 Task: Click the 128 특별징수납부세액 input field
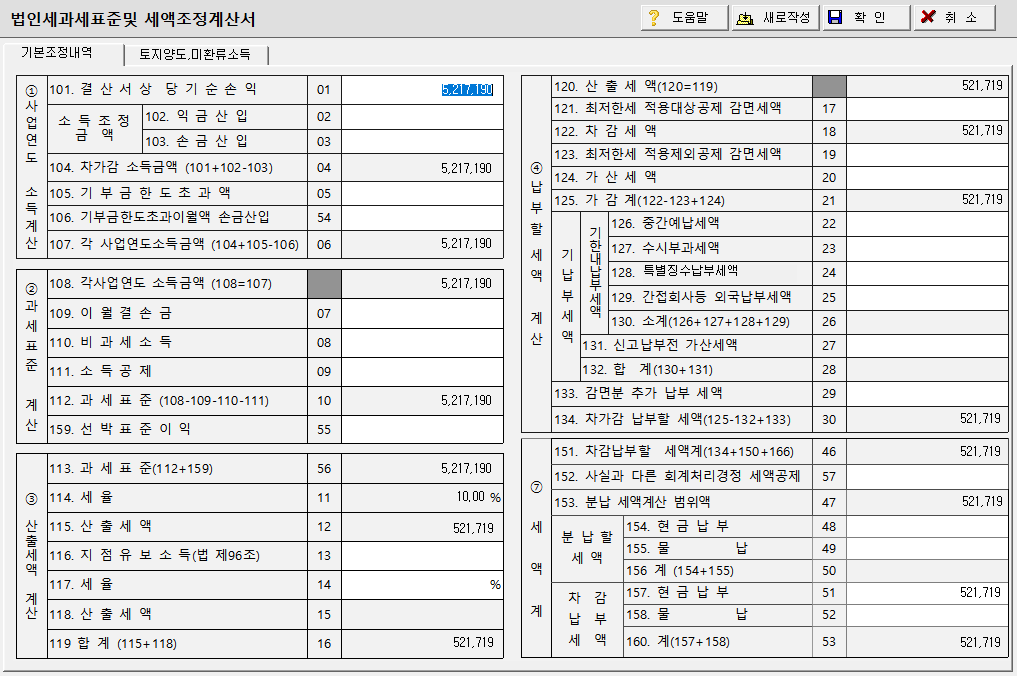(x=927, y=272)
